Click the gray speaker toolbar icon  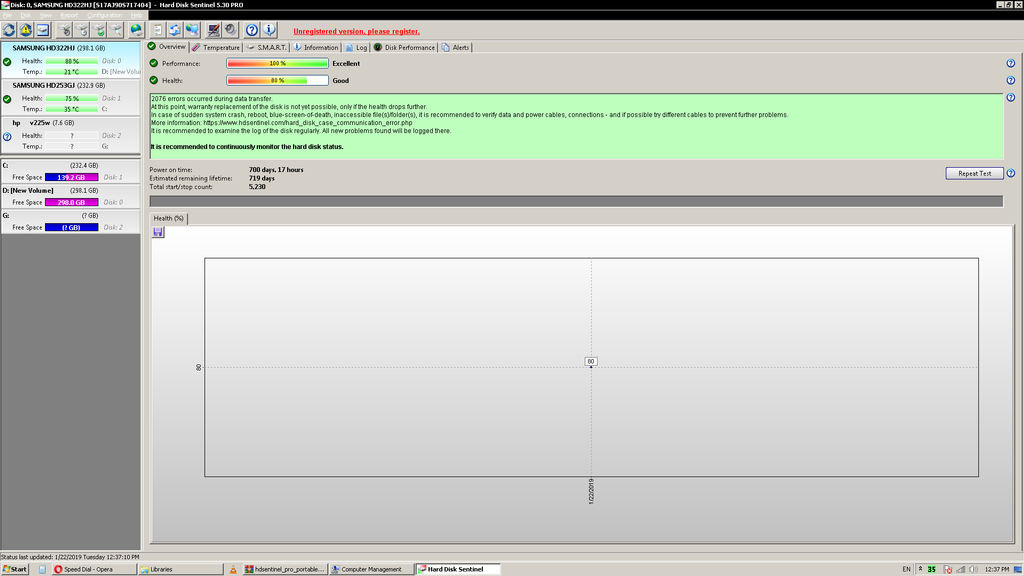(231, 30)
